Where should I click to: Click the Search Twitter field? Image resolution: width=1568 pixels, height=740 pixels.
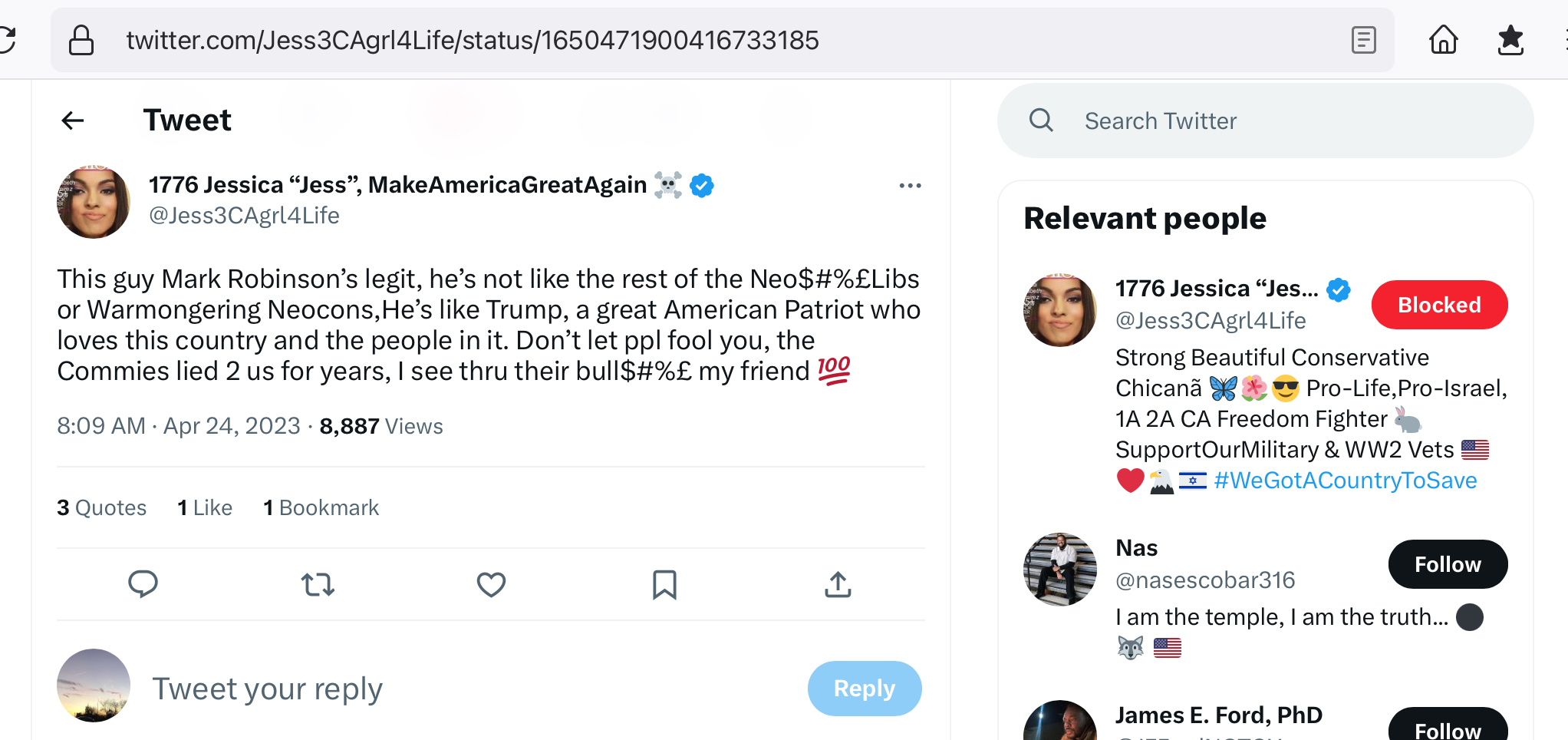coord(1266,121)
